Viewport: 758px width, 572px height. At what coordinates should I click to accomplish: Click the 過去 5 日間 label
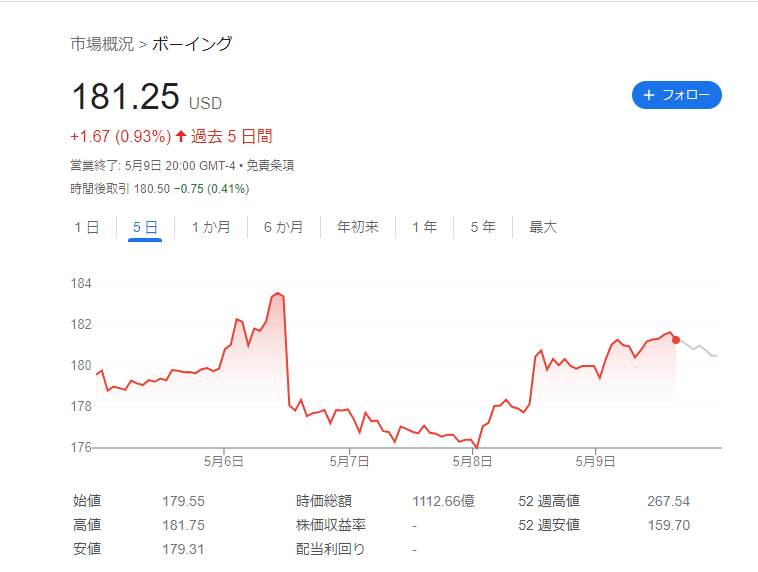[x=232, y=136]
